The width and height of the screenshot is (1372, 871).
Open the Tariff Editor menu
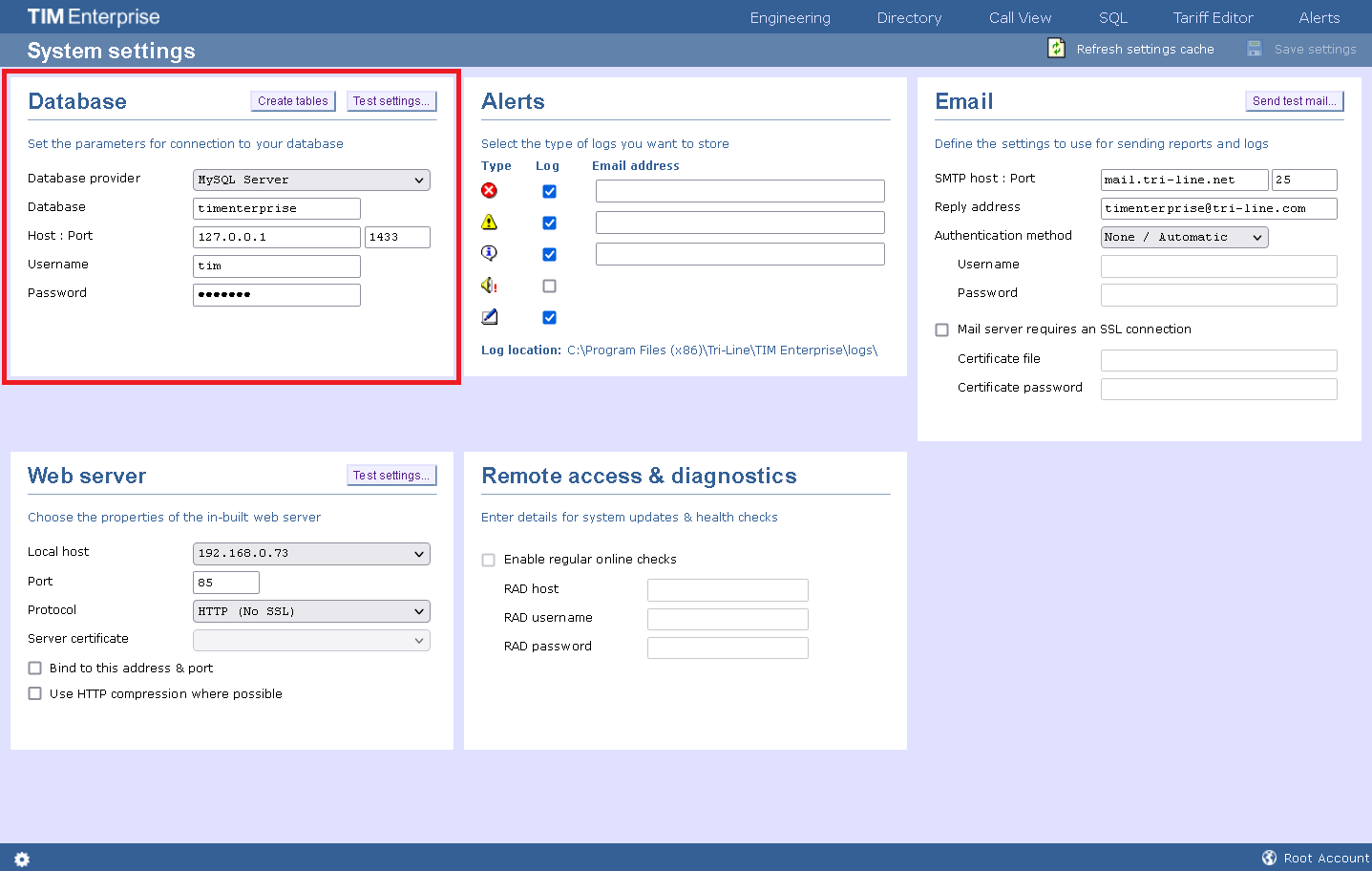coord(1213,16)
